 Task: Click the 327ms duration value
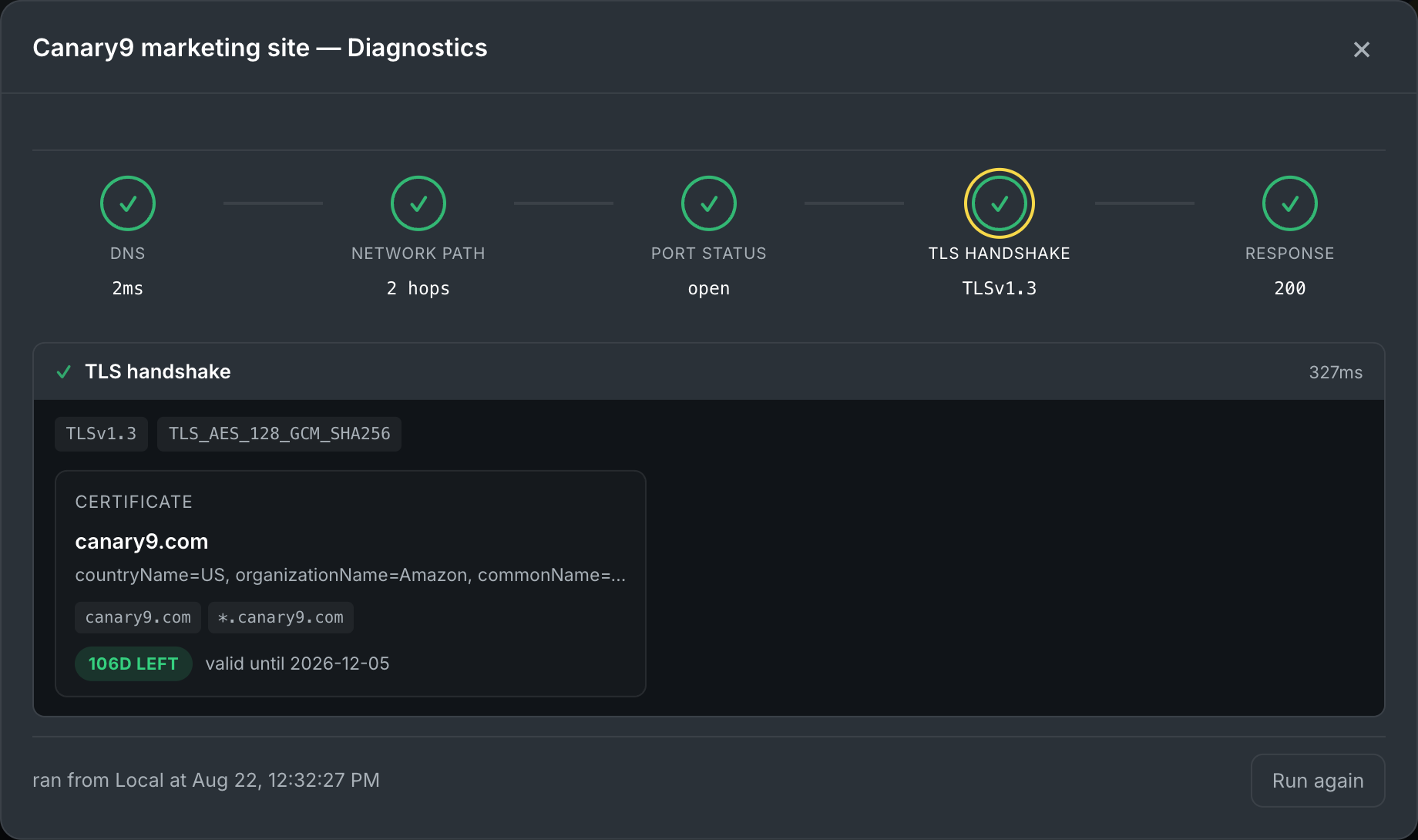tap(1336, 372)
